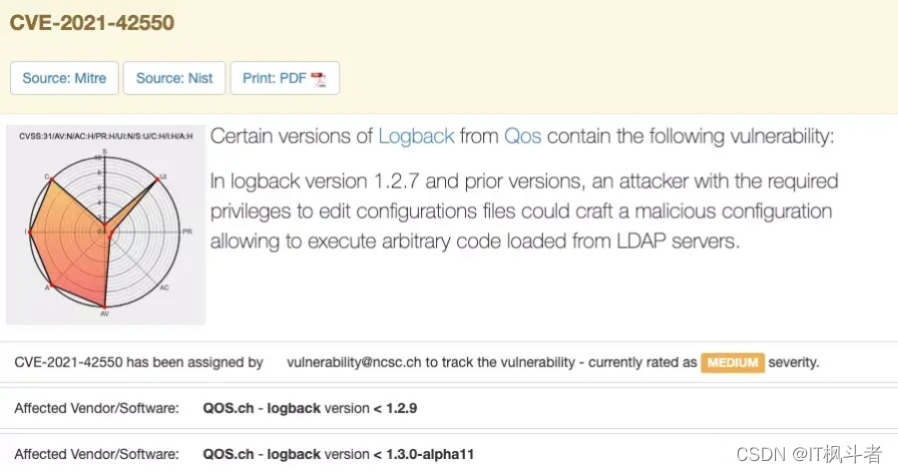Click the red C point on radar chart

52,180
